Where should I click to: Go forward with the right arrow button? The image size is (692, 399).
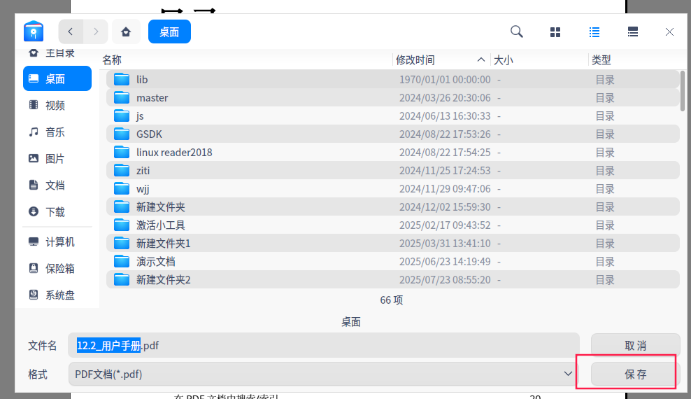coord(95,31)
